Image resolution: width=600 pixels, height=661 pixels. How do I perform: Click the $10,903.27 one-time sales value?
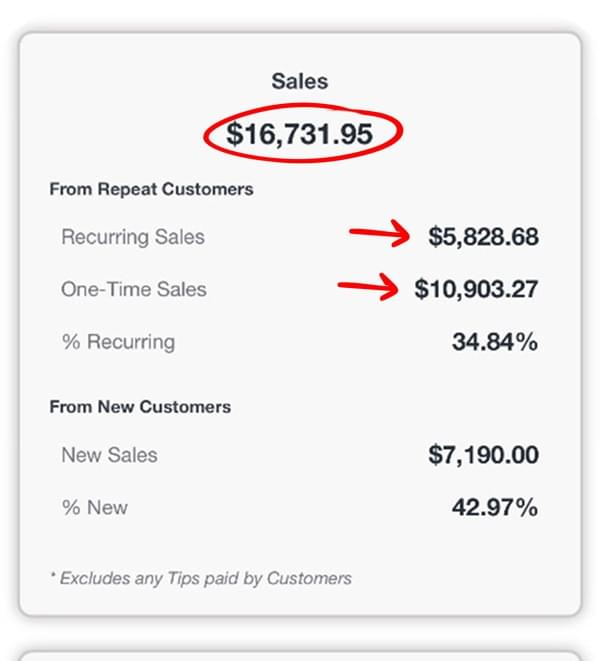tap(476, 289)
